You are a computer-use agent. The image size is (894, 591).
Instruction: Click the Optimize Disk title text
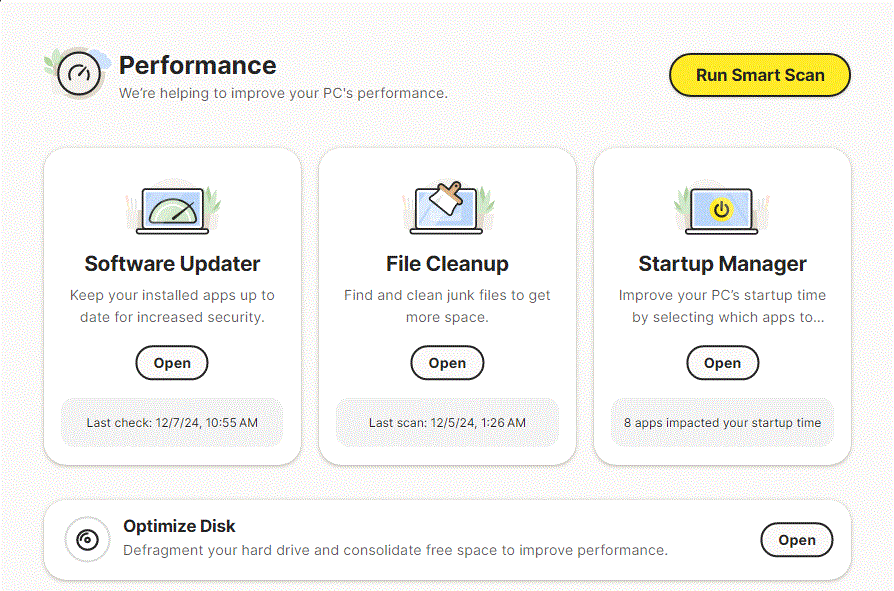(179, 526)
